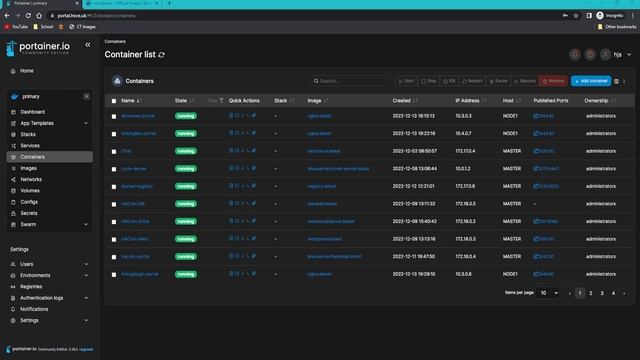Click the browser reload icon
The image size is (640, 360).
tap(28, 16)
